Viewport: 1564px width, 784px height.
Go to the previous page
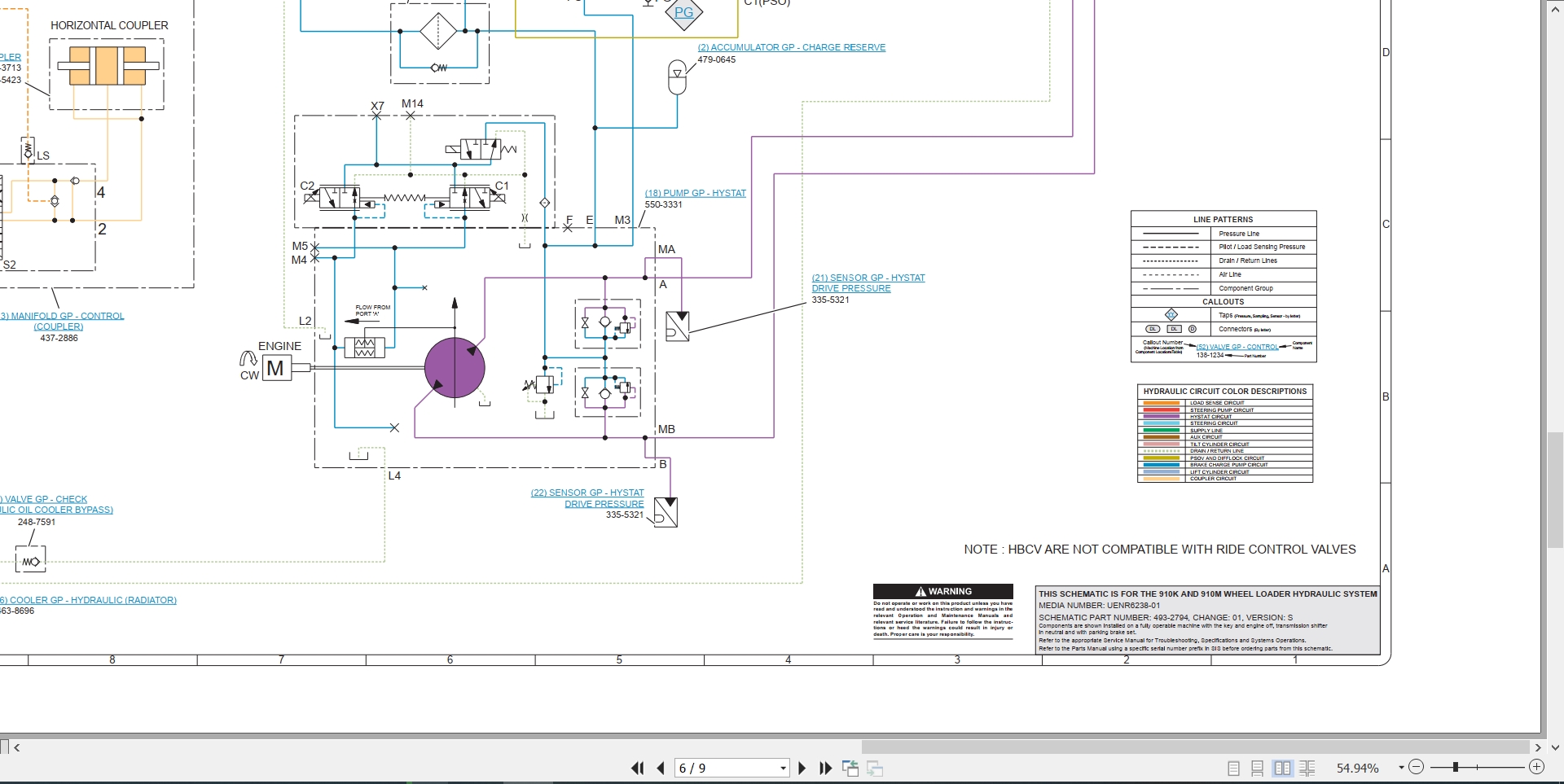(661, 768)
